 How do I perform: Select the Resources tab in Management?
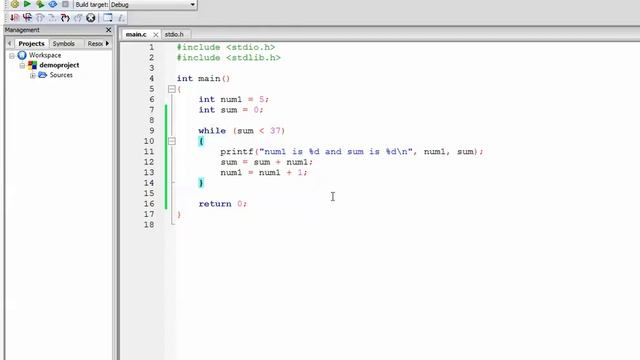pos(95,43)
